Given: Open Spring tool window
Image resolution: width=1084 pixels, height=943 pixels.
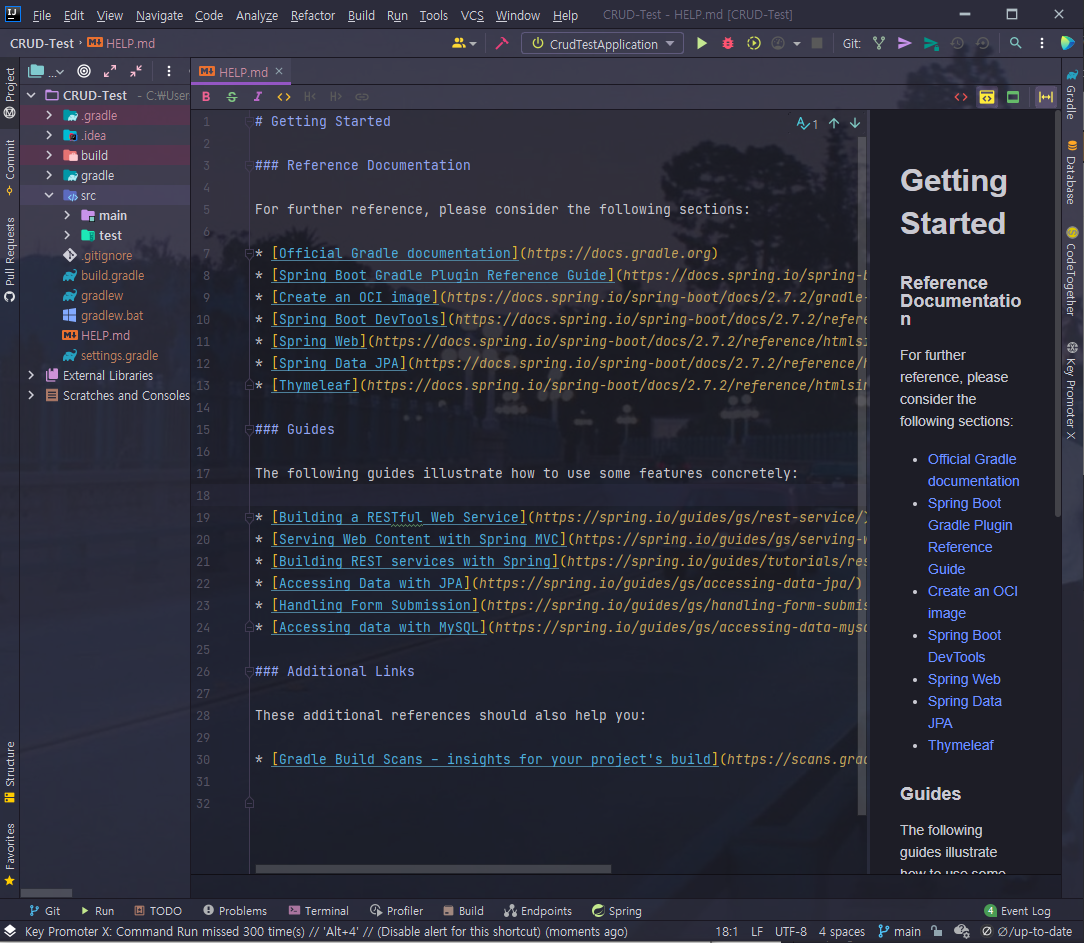Looking at the screenshot, I should coord(617,911).
